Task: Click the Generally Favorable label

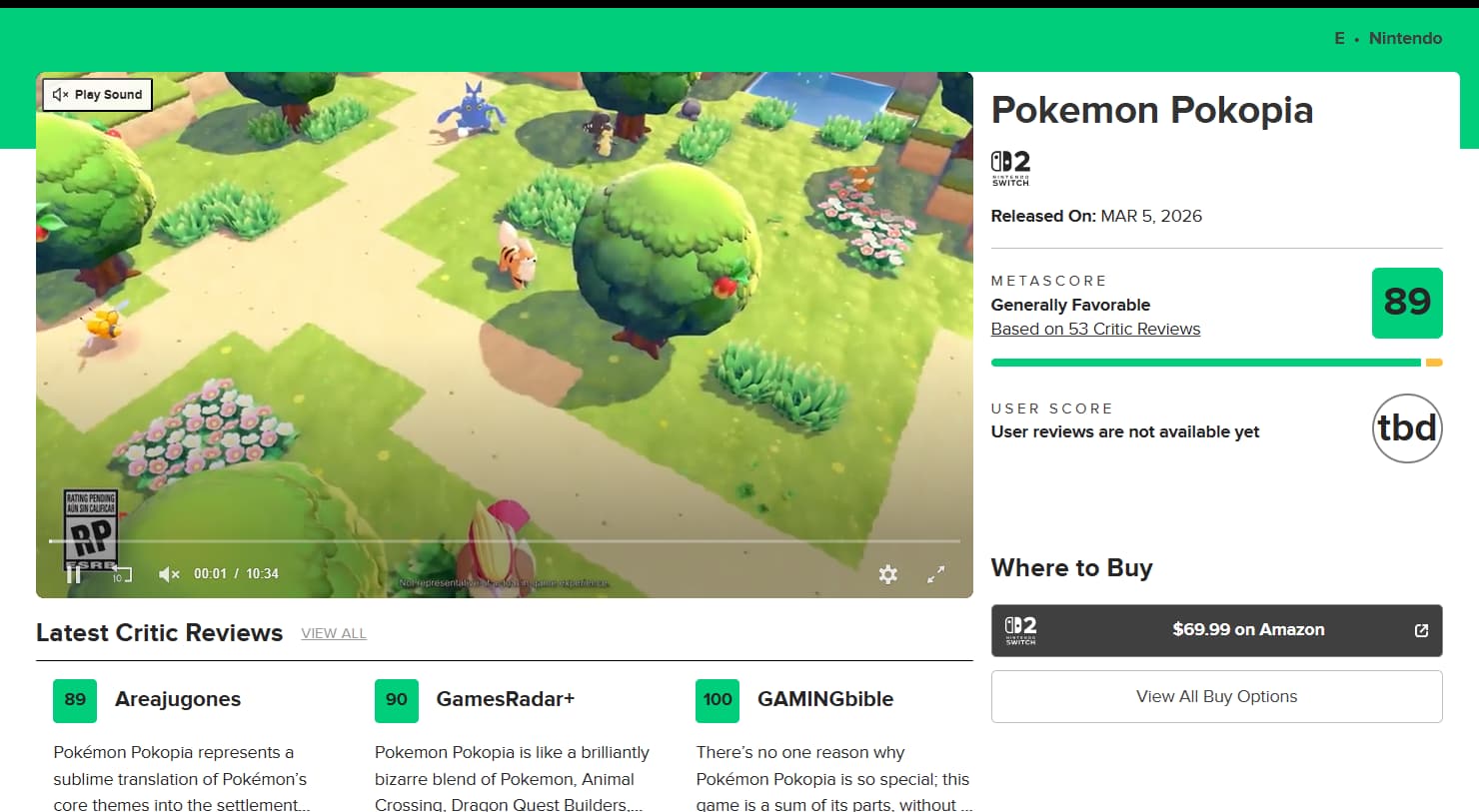Action: pyautogui.click(x=1070, y=305)
